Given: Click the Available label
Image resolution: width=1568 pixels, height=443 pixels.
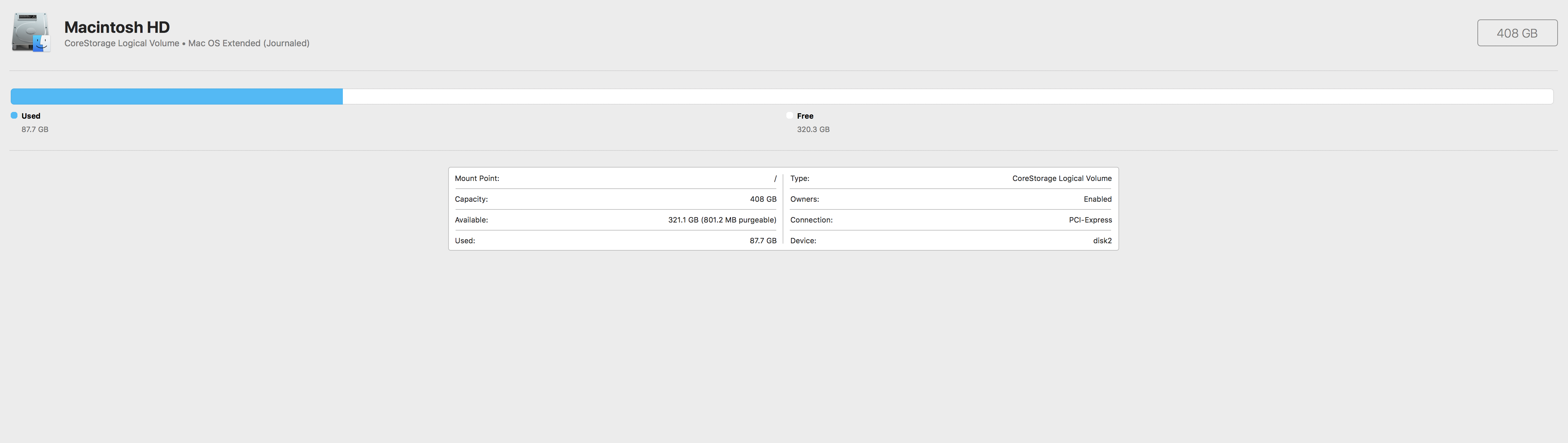Looking at the screenshot, I should click(x=471, y=220).
